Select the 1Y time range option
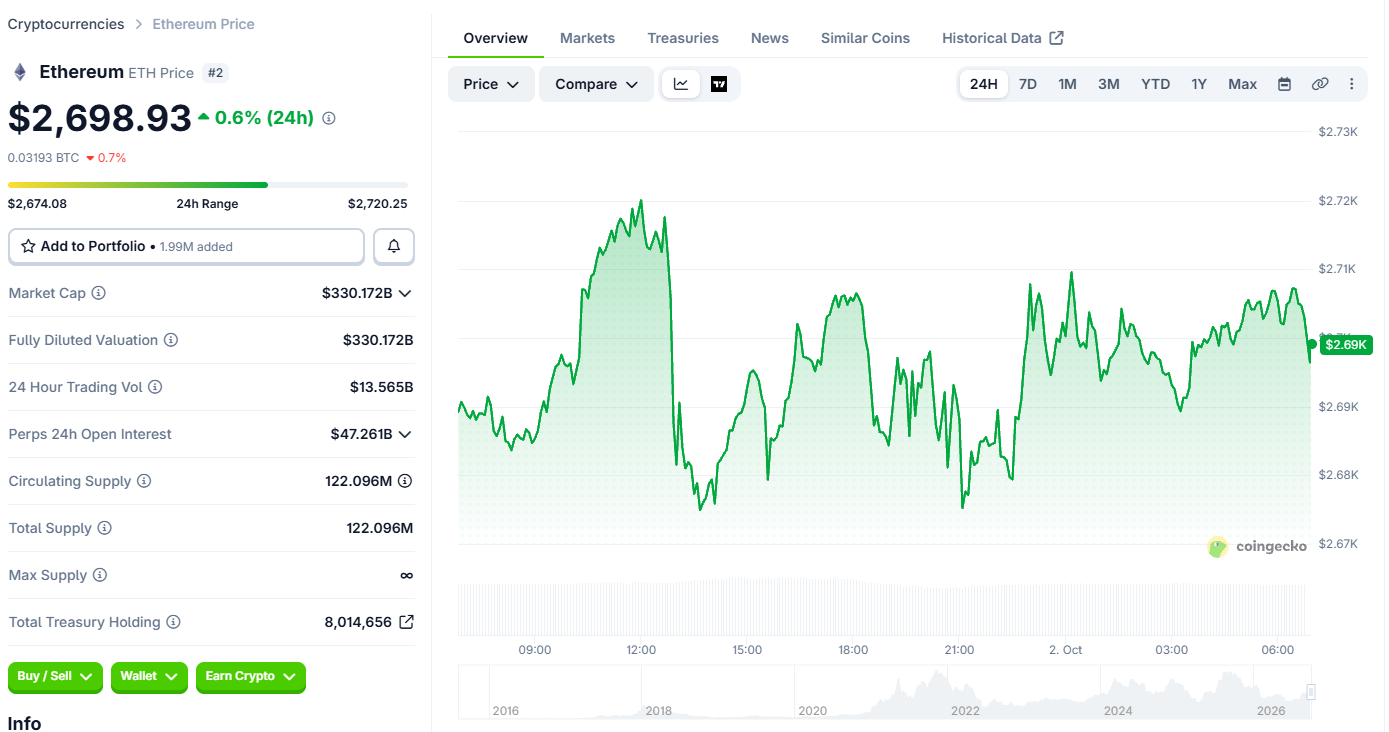1389x732 pixels. [1199, 84]
